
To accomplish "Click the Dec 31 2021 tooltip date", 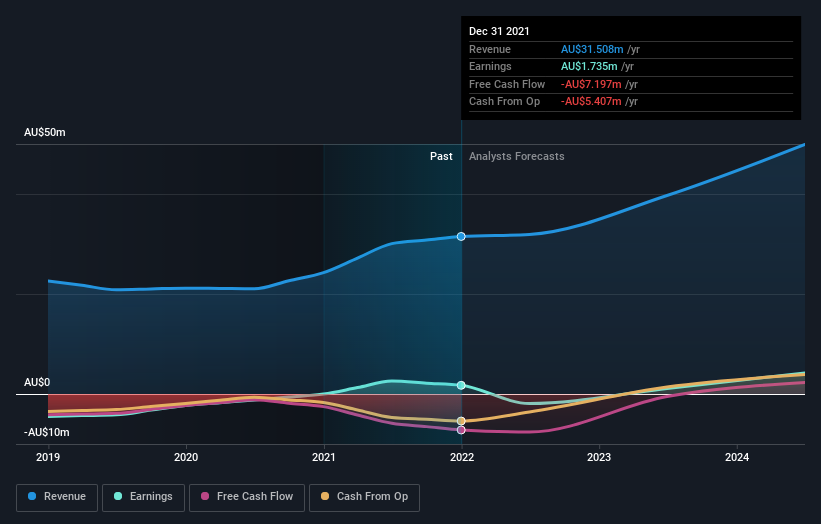I will click(499, 31).
